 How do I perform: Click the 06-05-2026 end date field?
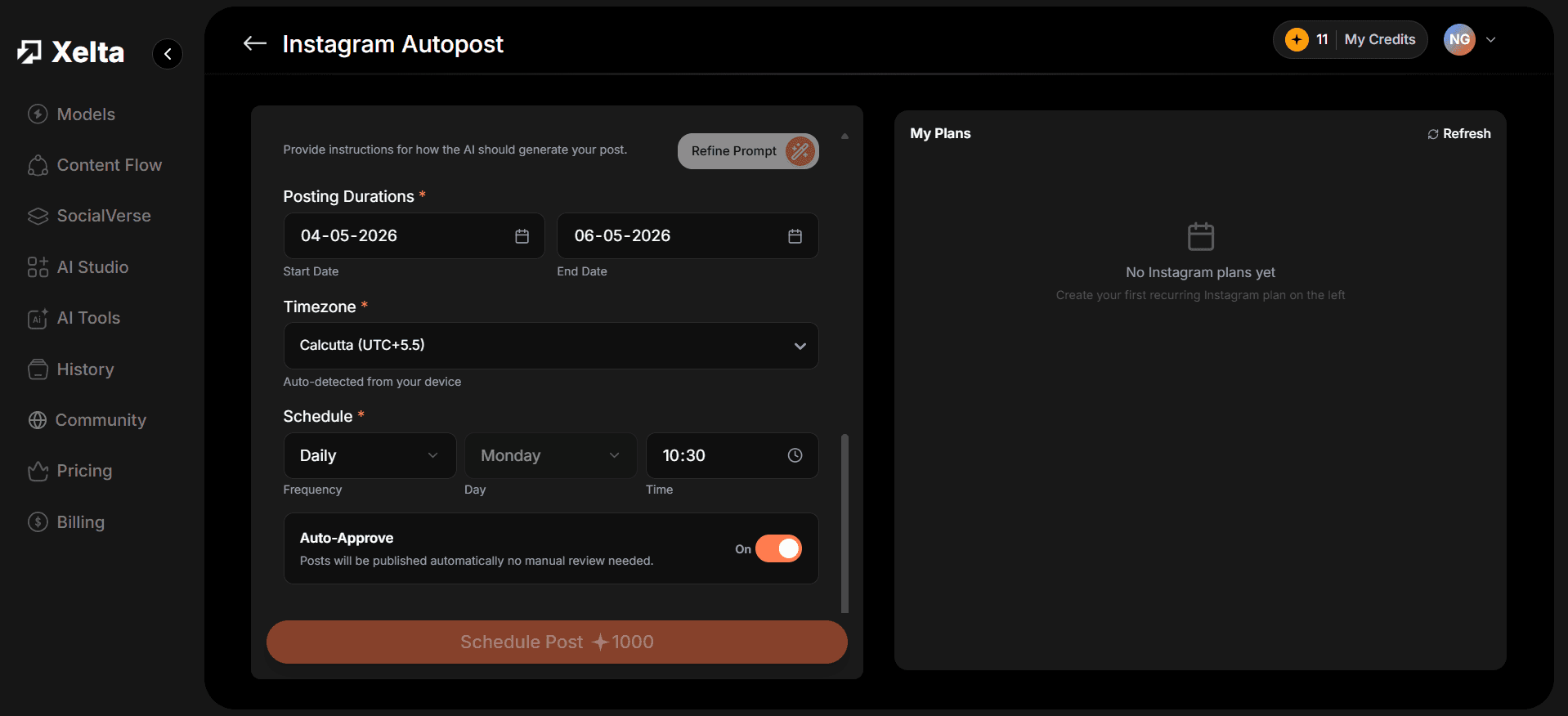(x=688, y=236)
